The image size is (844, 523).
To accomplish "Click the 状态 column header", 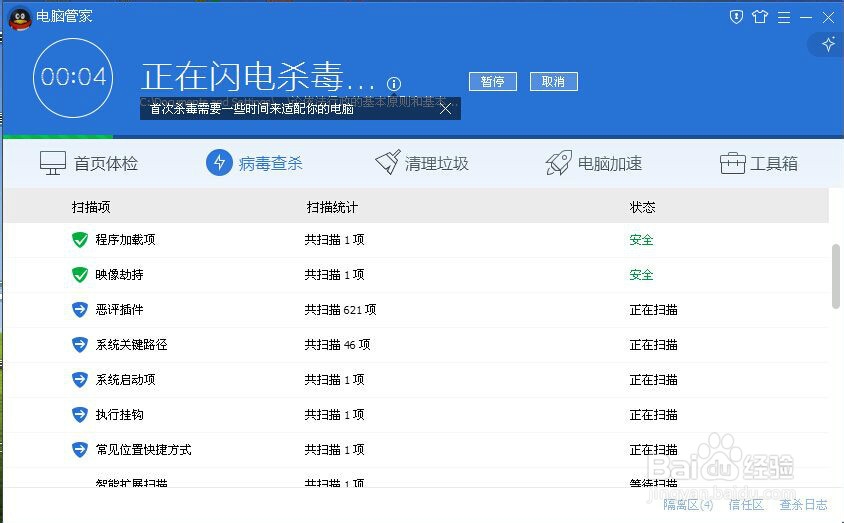I will [x=642, y=207].
